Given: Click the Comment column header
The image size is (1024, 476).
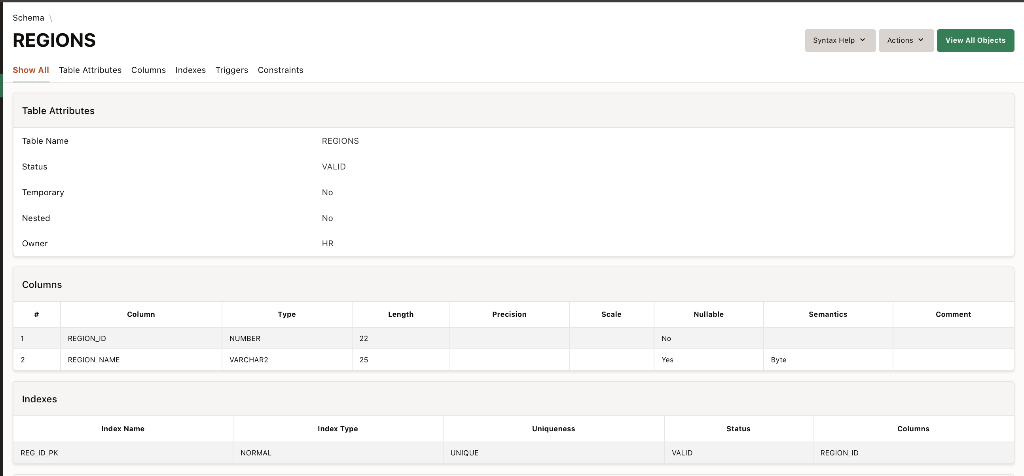Looking at the screenshot, I should coord(953,315).
